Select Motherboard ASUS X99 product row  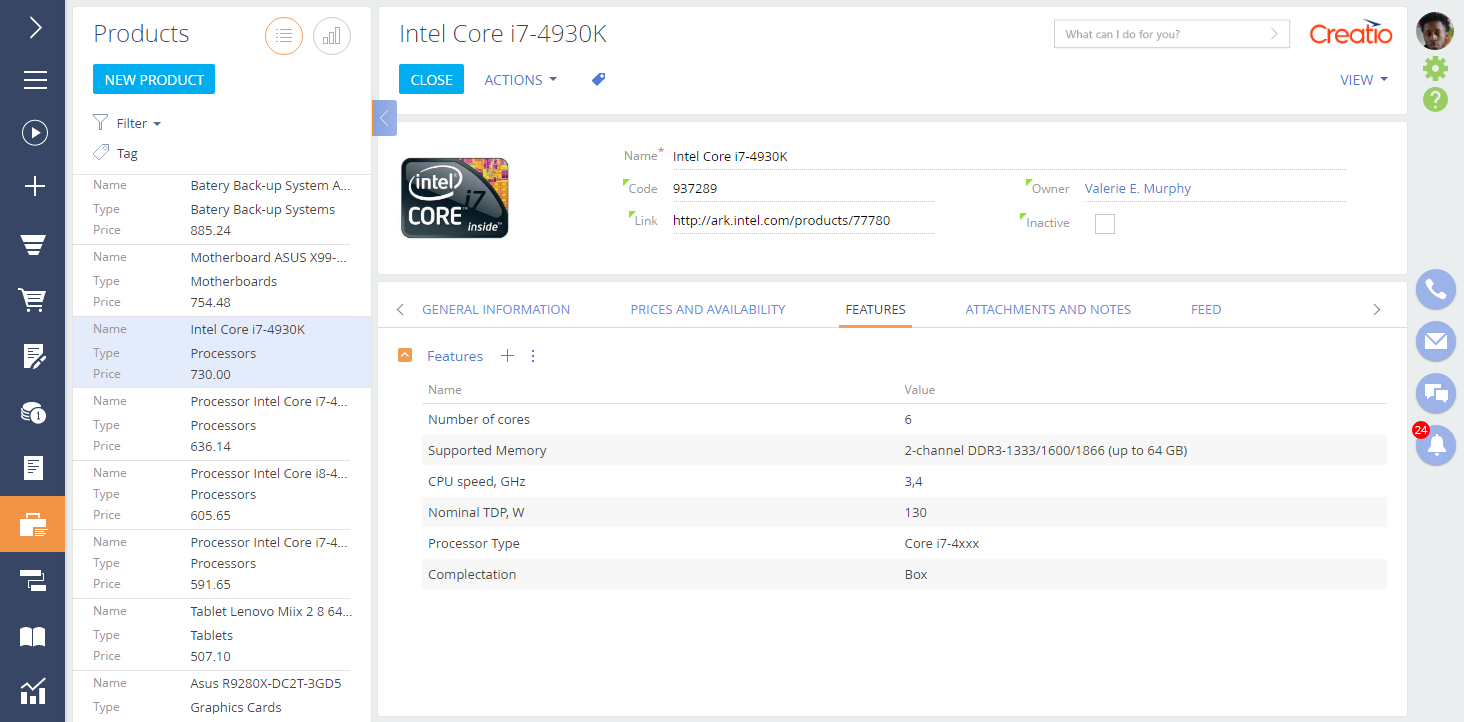click(x=221, y=280)
